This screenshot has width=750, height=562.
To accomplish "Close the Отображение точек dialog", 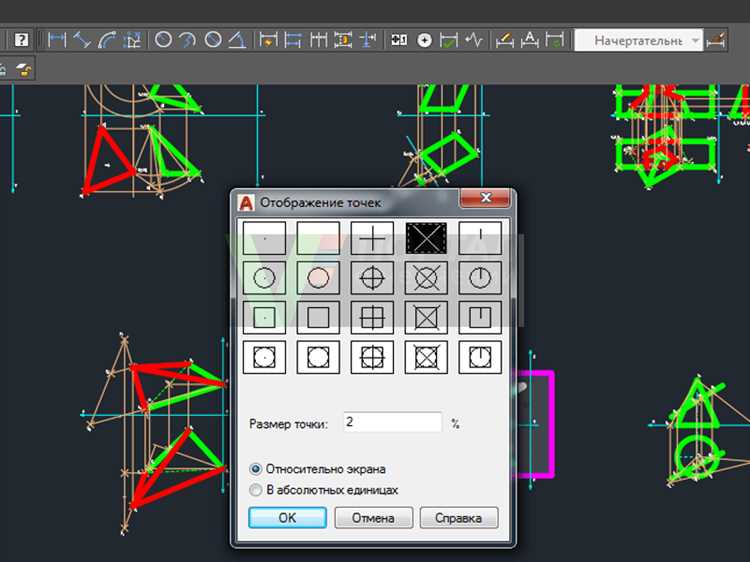I will (485, 198).
